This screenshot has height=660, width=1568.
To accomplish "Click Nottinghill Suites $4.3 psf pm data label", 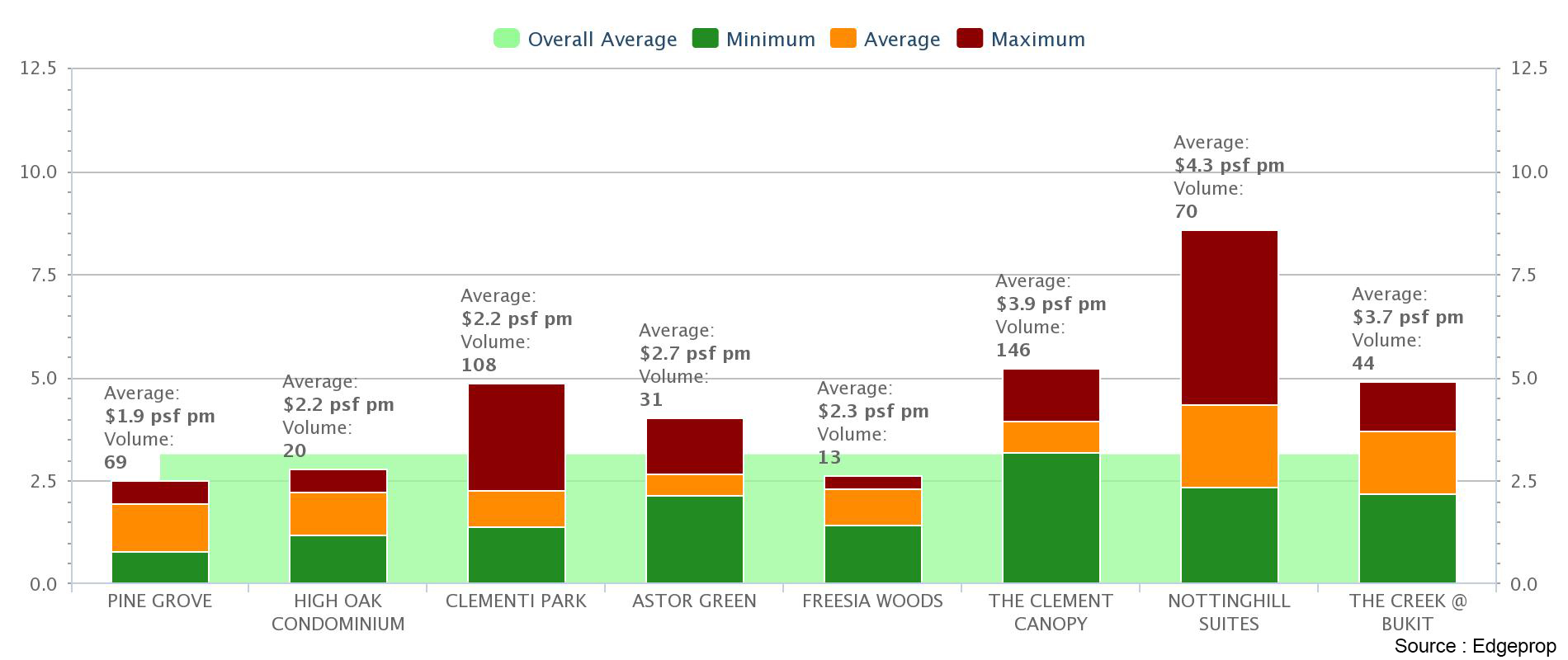I will [1228, 165].
